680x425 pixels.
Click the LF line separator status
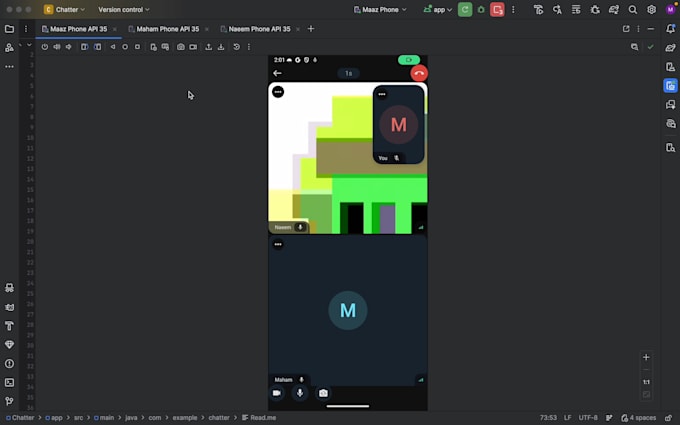567,418
